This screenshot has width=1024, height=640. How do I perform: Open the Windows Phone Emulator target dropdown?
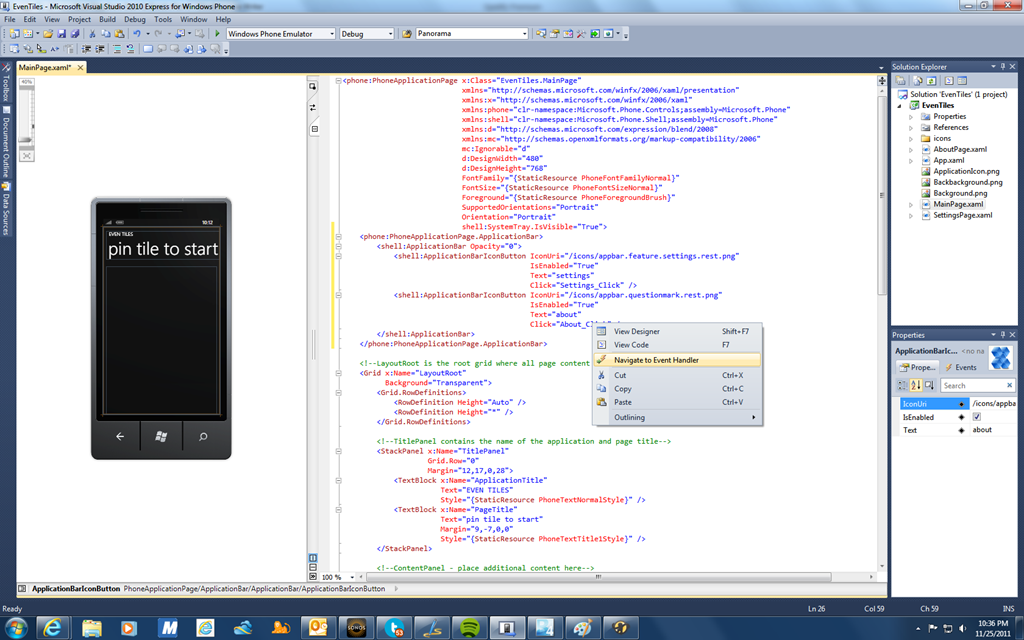[x=331, y=34]
